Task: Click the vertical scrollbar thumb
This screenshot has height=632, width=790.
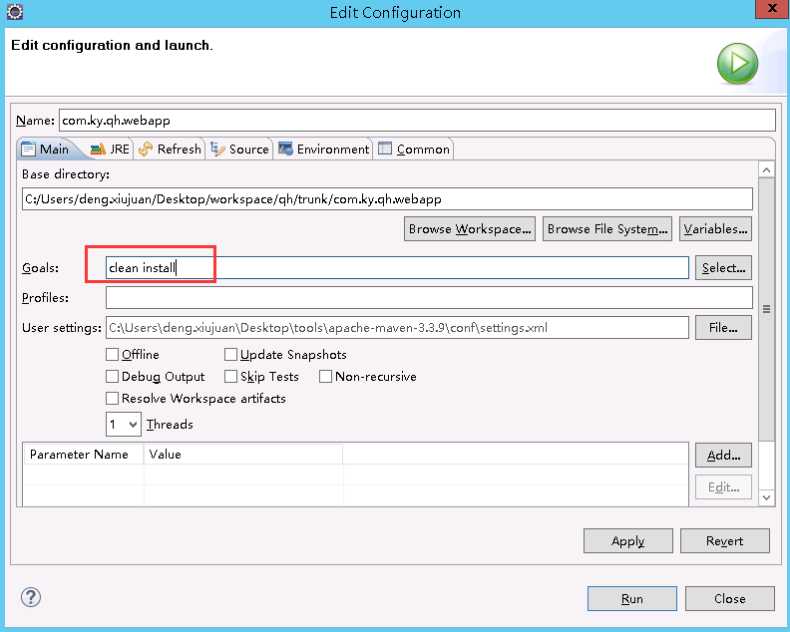Action: (766, 309)
